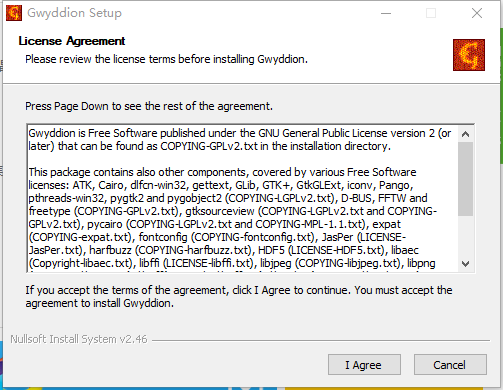This screenshot has height=390, width=503.
Task: Click the empty scrollbar track below the thumb
Action: pyautogui.click(x=466, y=236)
